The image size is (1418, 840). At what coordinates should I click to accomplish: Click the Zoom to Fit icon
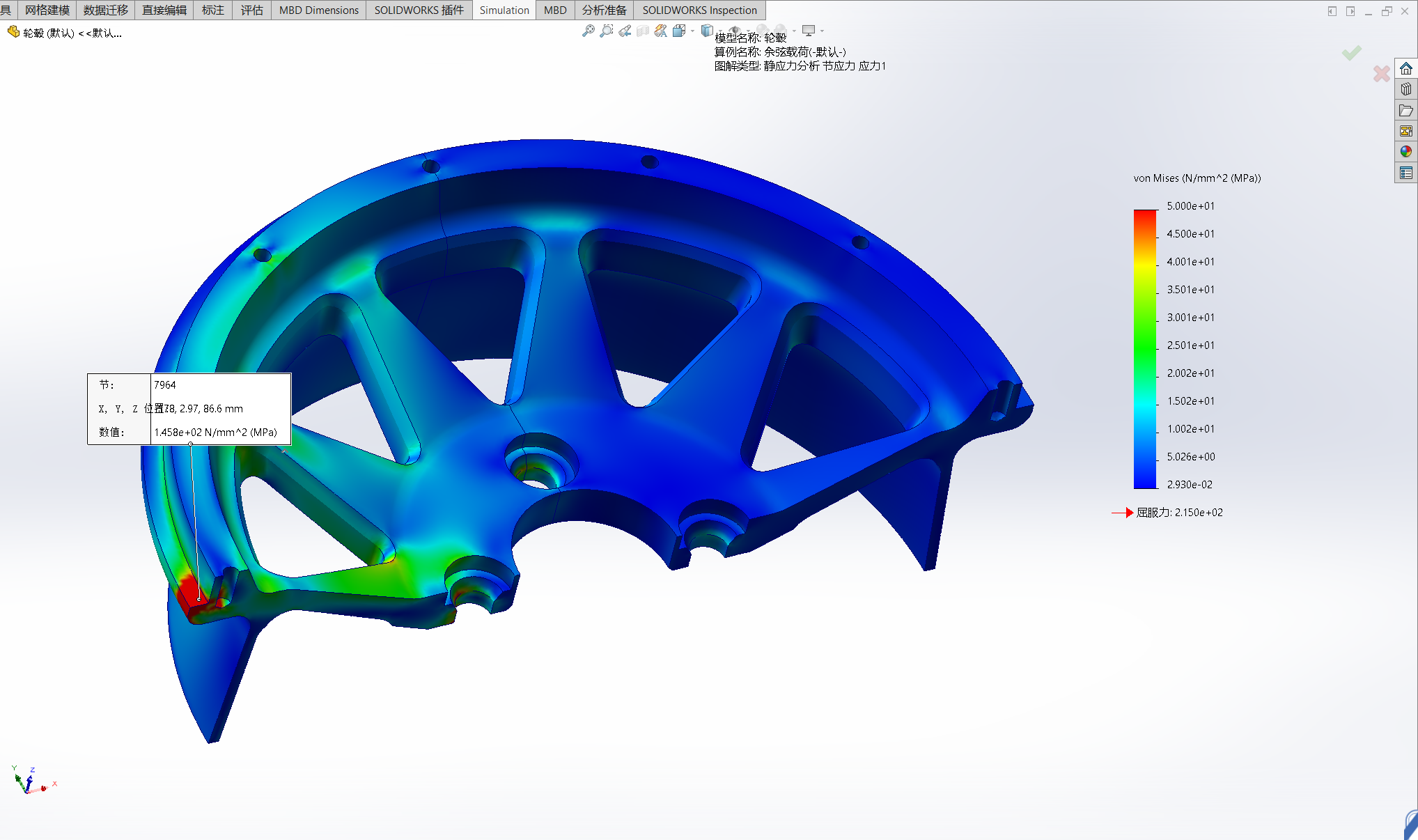point(589,31)
